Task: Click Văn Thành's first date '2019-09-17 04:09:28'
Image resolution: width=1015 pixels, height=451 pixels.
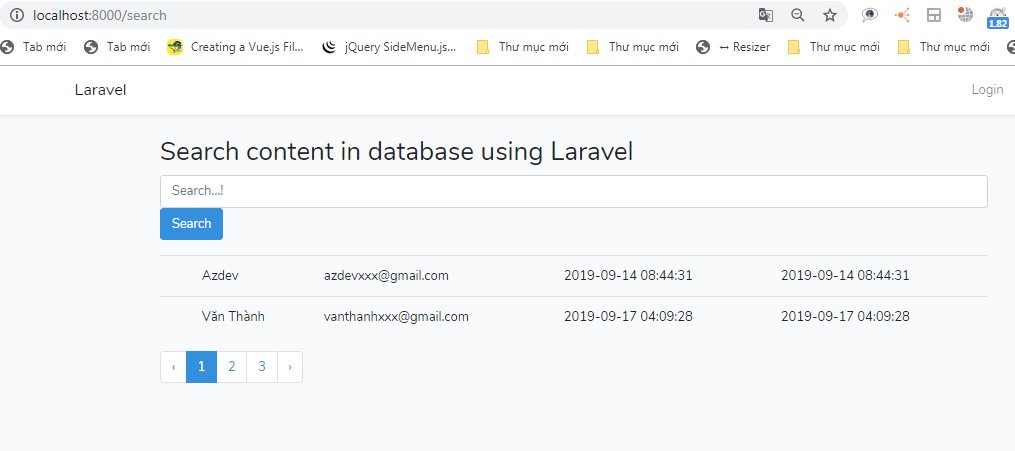Action: point(629,317)
